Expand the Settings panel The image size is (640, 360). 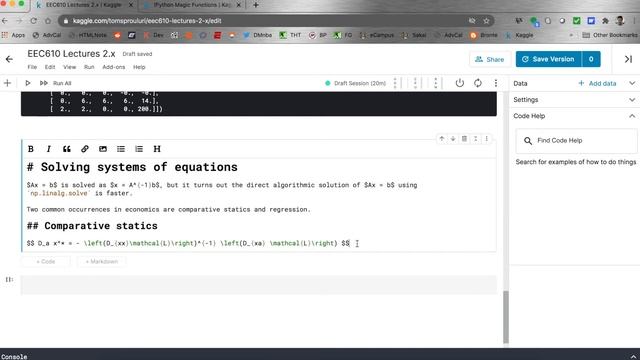point(632,100)
